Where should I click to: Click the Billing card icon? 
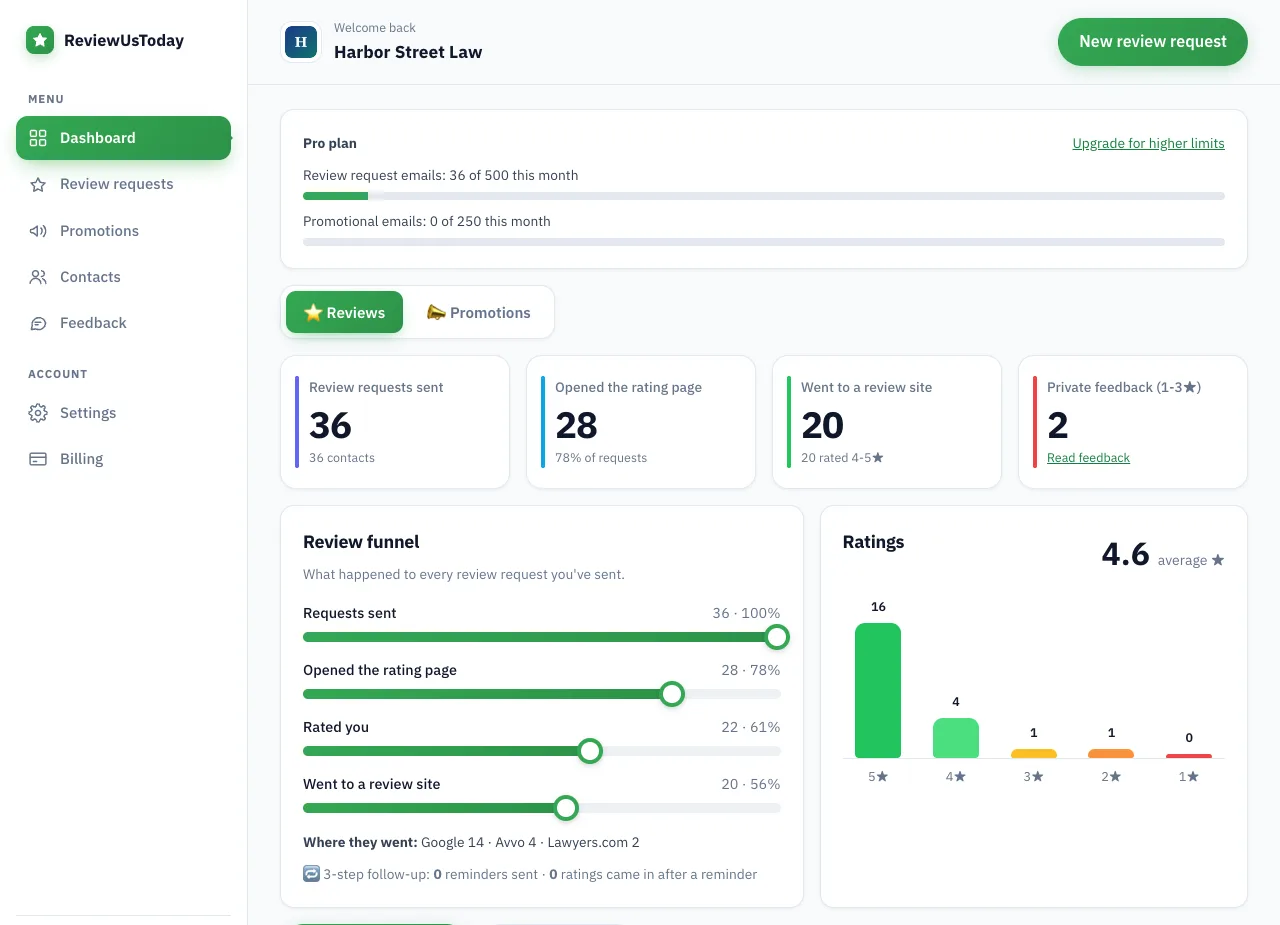(x=38, y=459)
